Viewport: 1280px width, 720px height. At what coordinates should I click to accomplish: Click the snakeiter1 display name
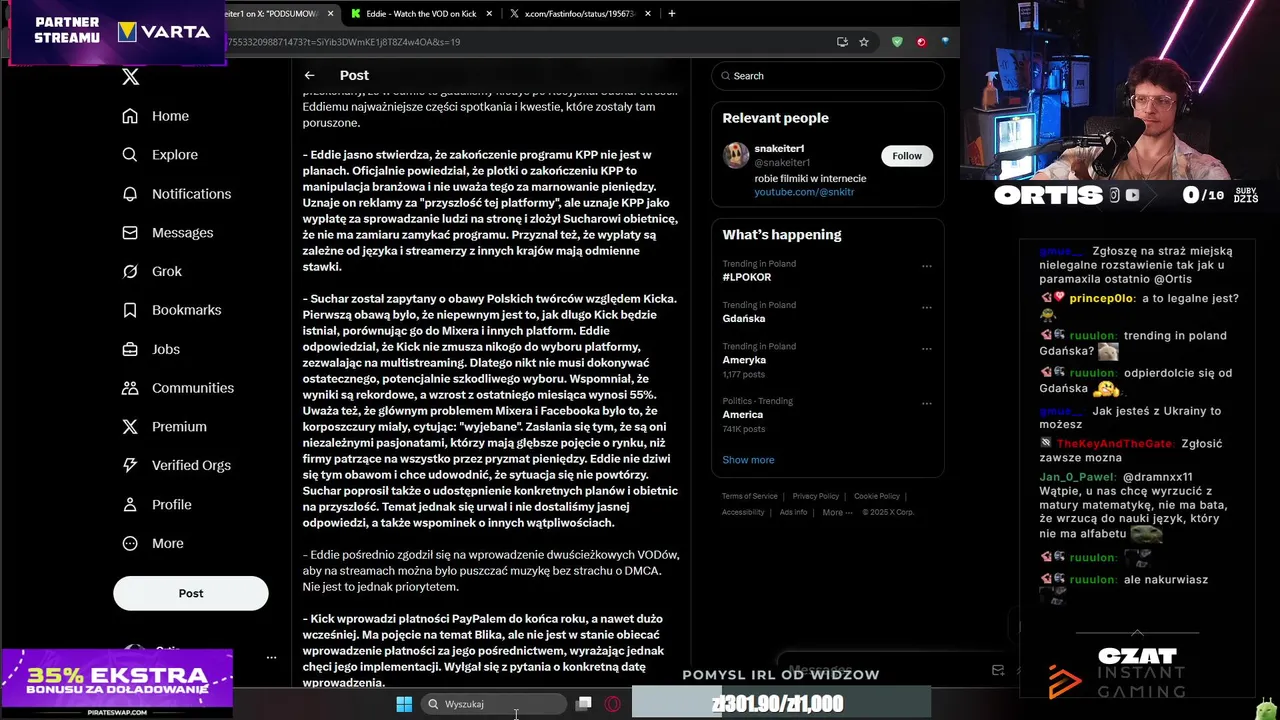[779, 149]
